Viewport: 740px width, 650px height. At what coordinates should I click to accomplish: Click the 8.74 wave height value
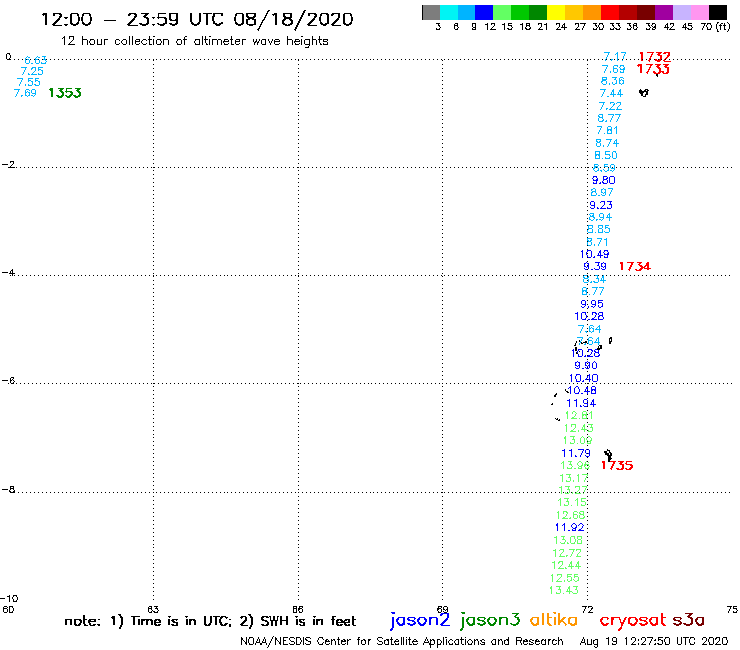click(x=607, y=143)
